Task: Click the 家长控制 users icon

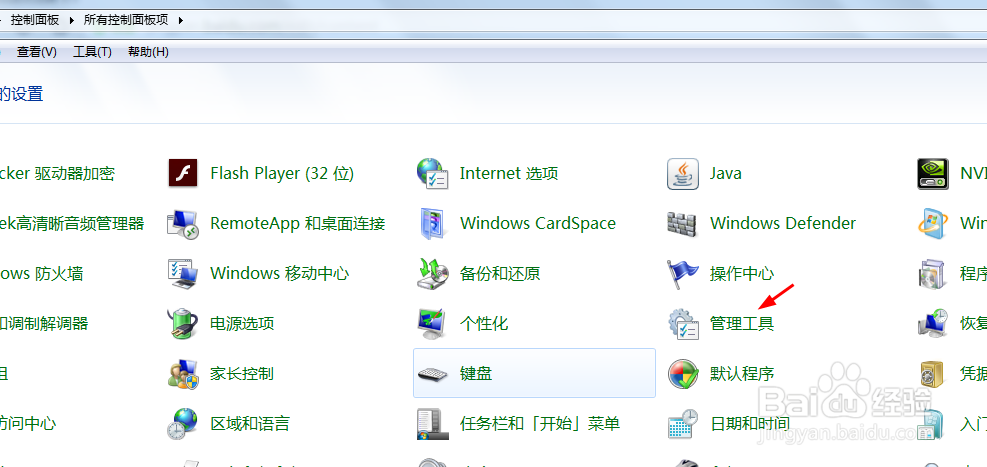Action: point(183,374)
